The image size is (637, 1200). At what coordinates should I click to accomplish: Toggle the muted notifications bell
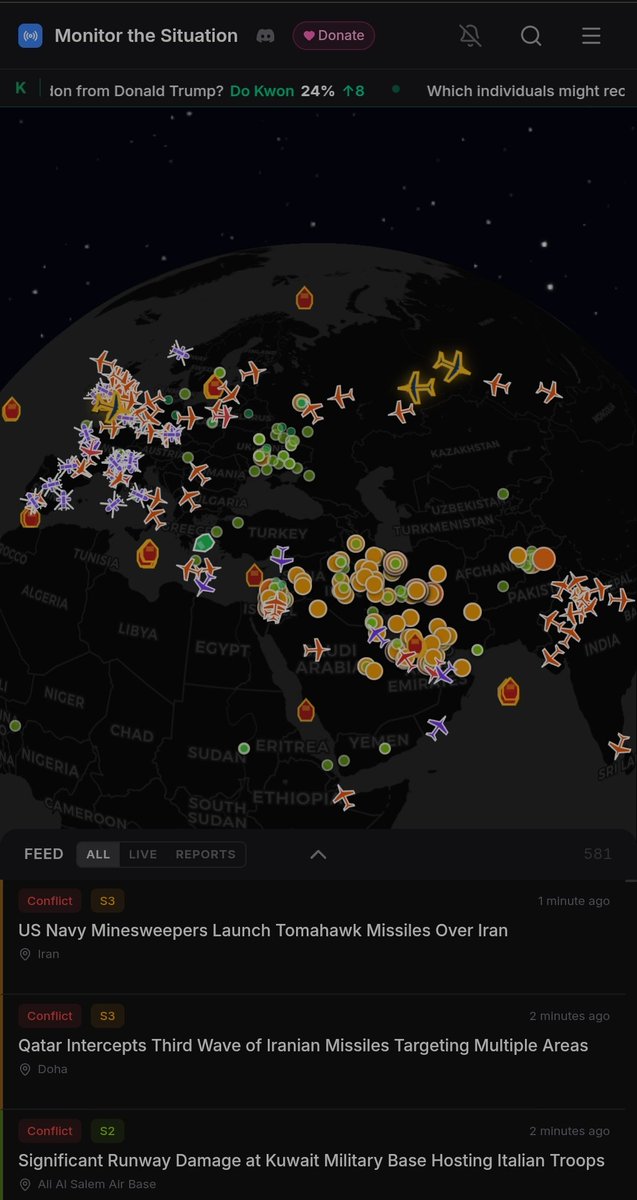click(x=470, y=36)
